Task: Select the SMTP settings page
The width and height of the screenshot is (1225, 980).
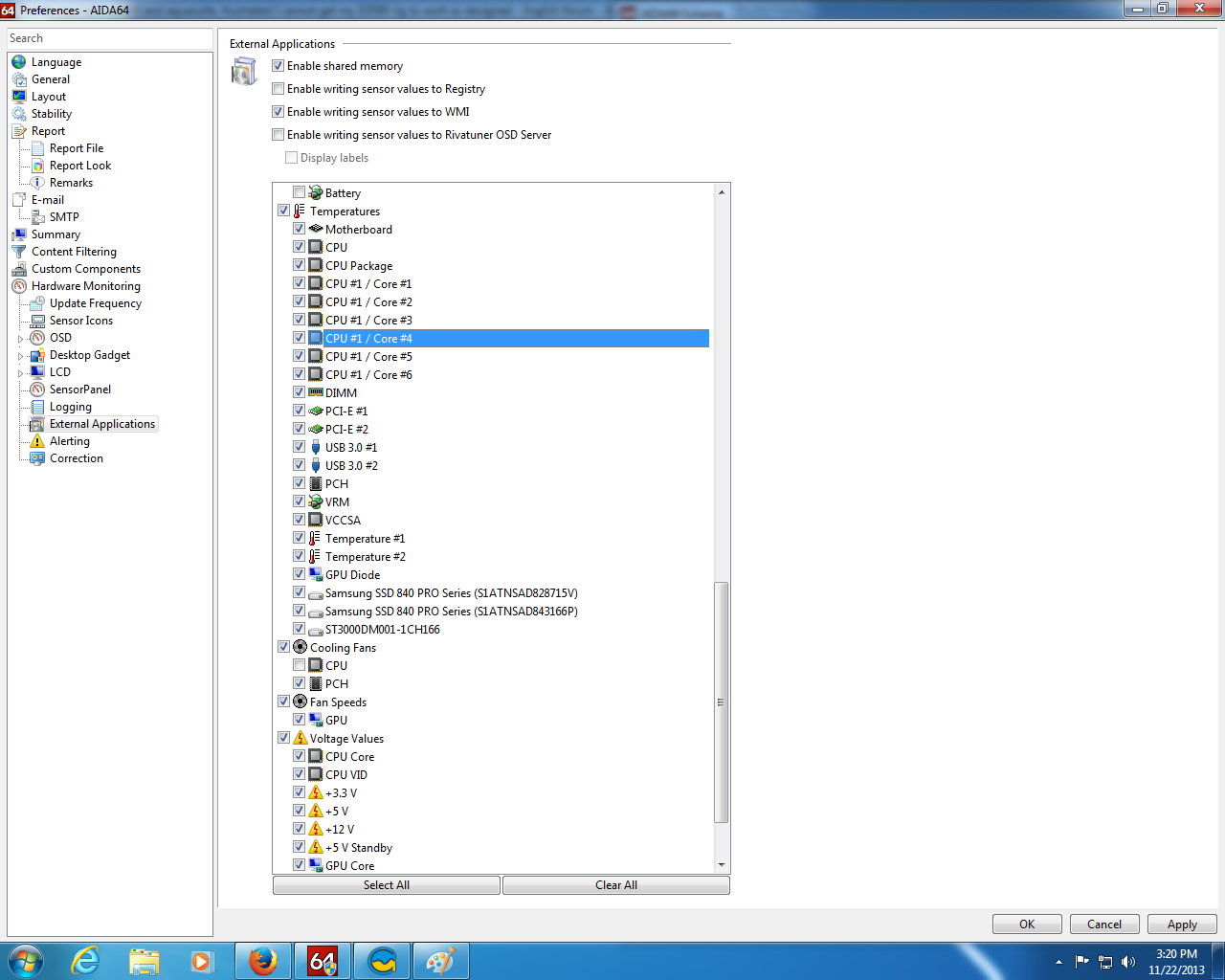Action: [64, 217]
